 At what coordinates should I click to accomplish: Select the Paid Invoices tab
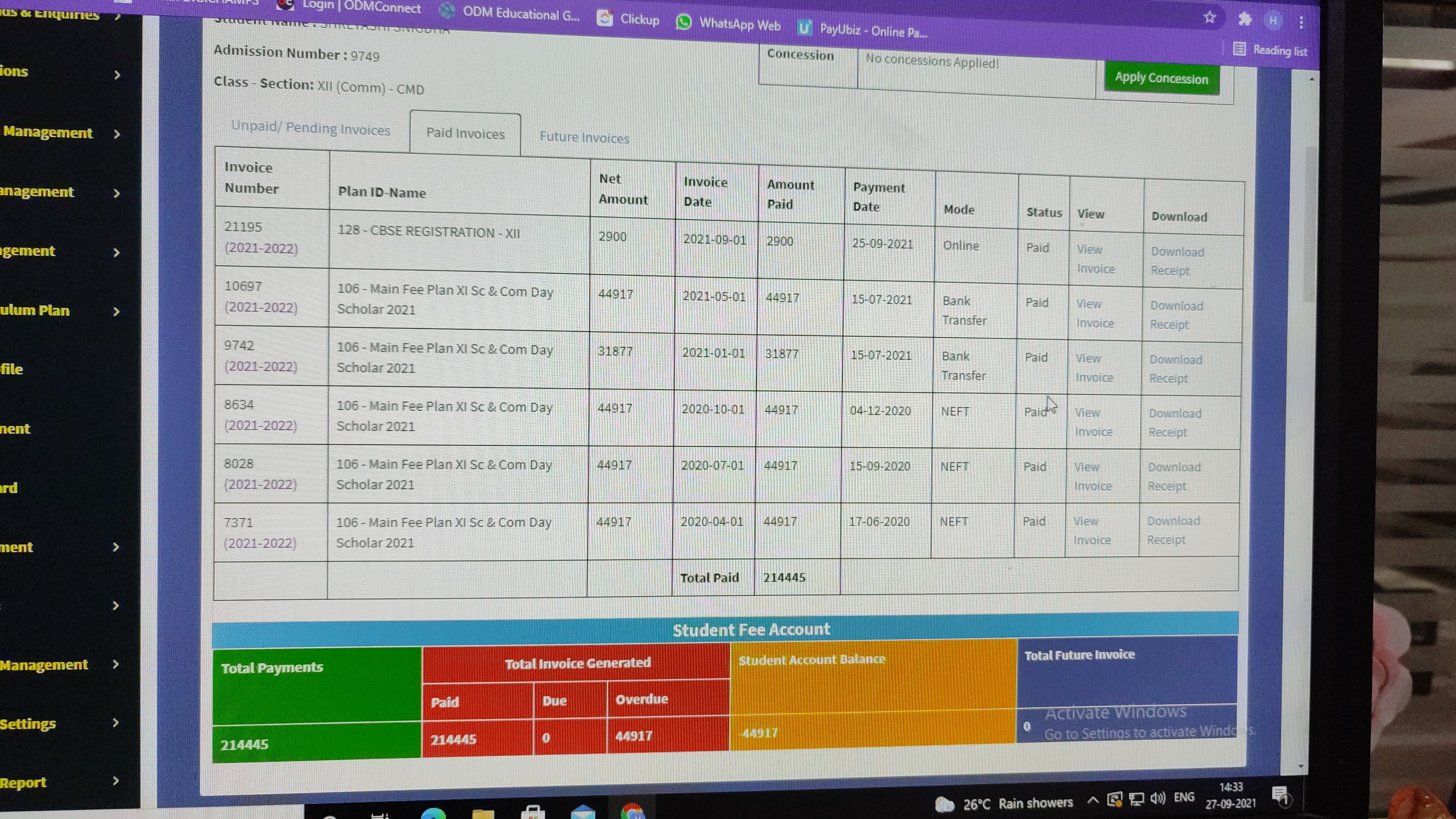[465, 133]
